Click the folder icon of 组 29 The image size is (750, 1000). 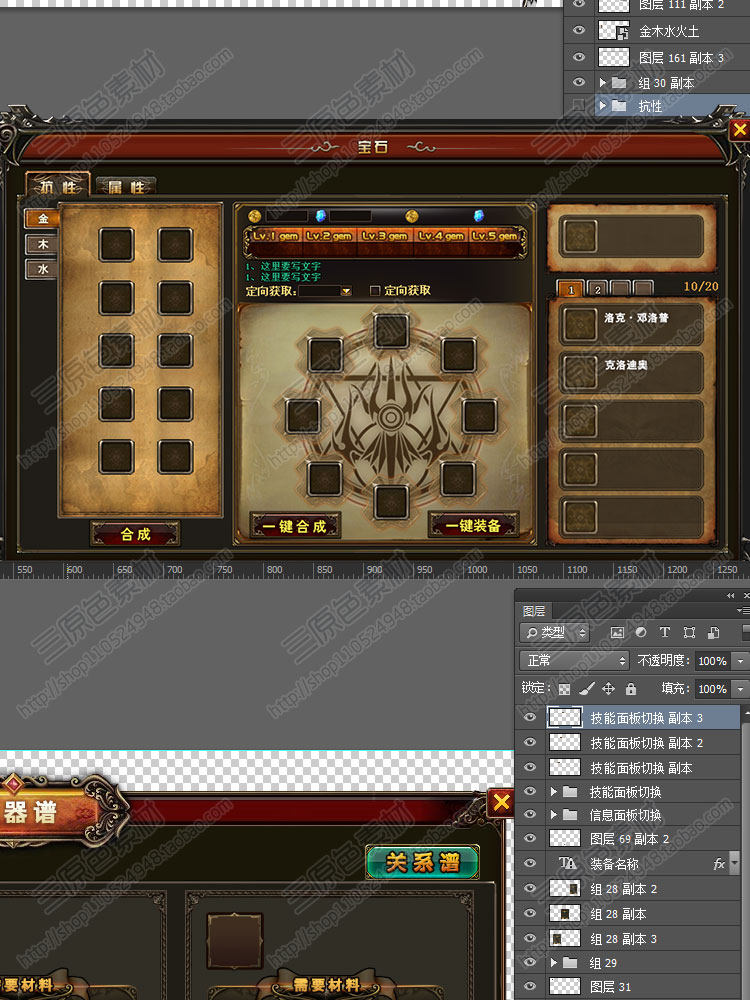click(570, 962)
